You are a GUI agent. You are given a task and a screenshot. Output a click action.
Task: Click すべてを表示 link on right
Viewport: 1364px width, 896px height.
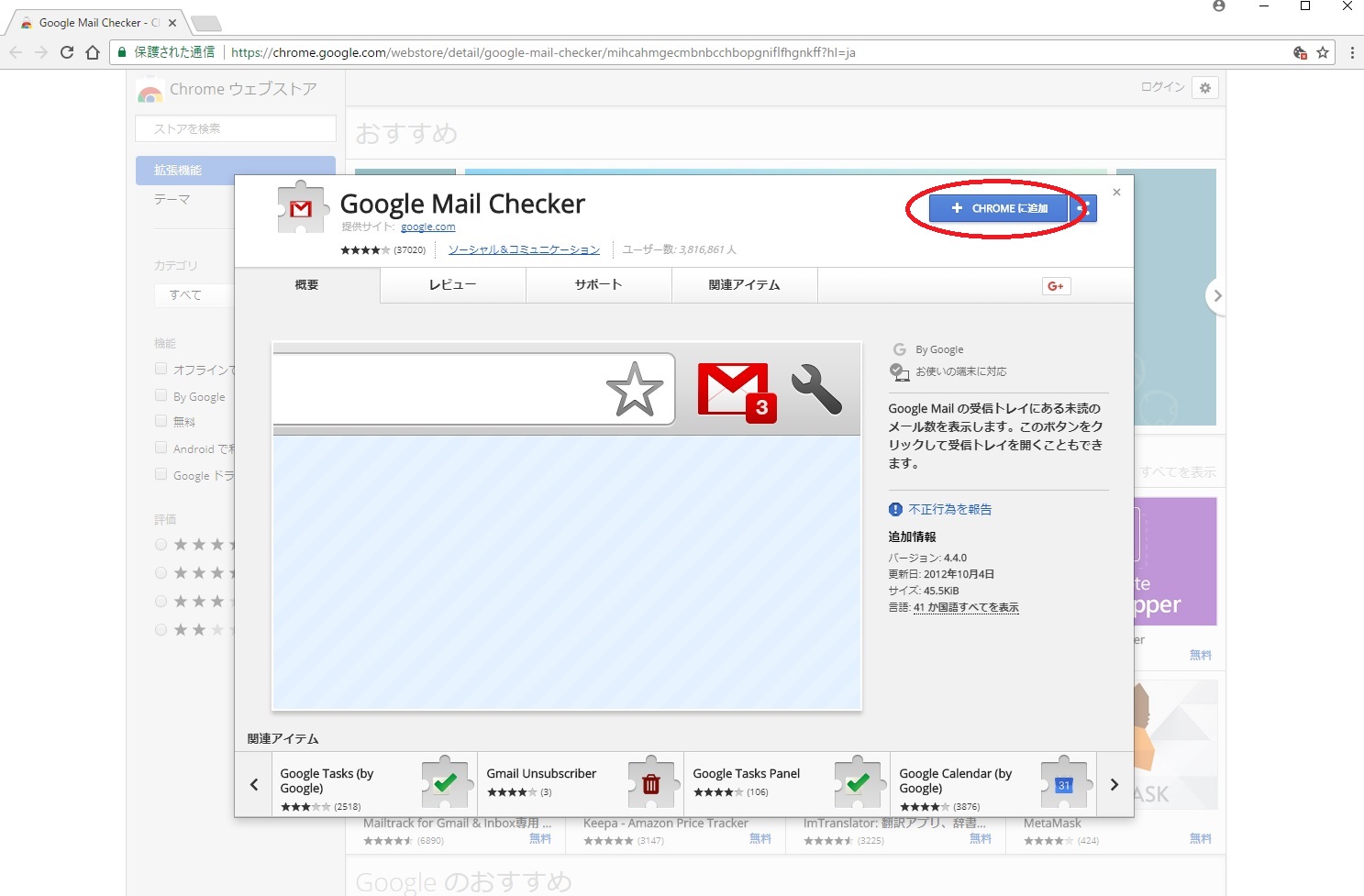pyautogui.click(x=1178, y=472)
